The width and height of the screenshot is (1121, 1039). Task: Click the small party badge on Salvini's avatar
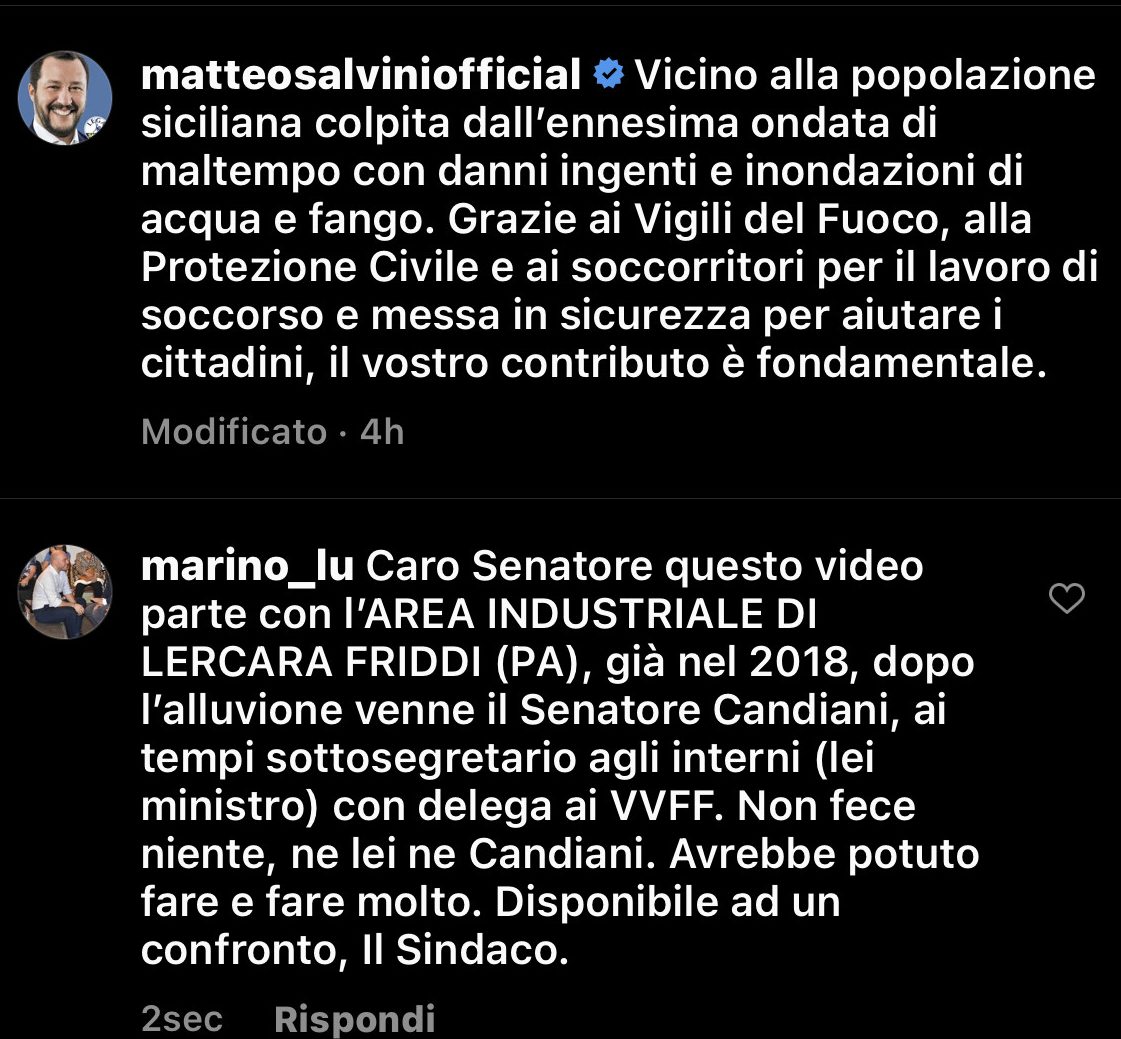coord(95,126)
